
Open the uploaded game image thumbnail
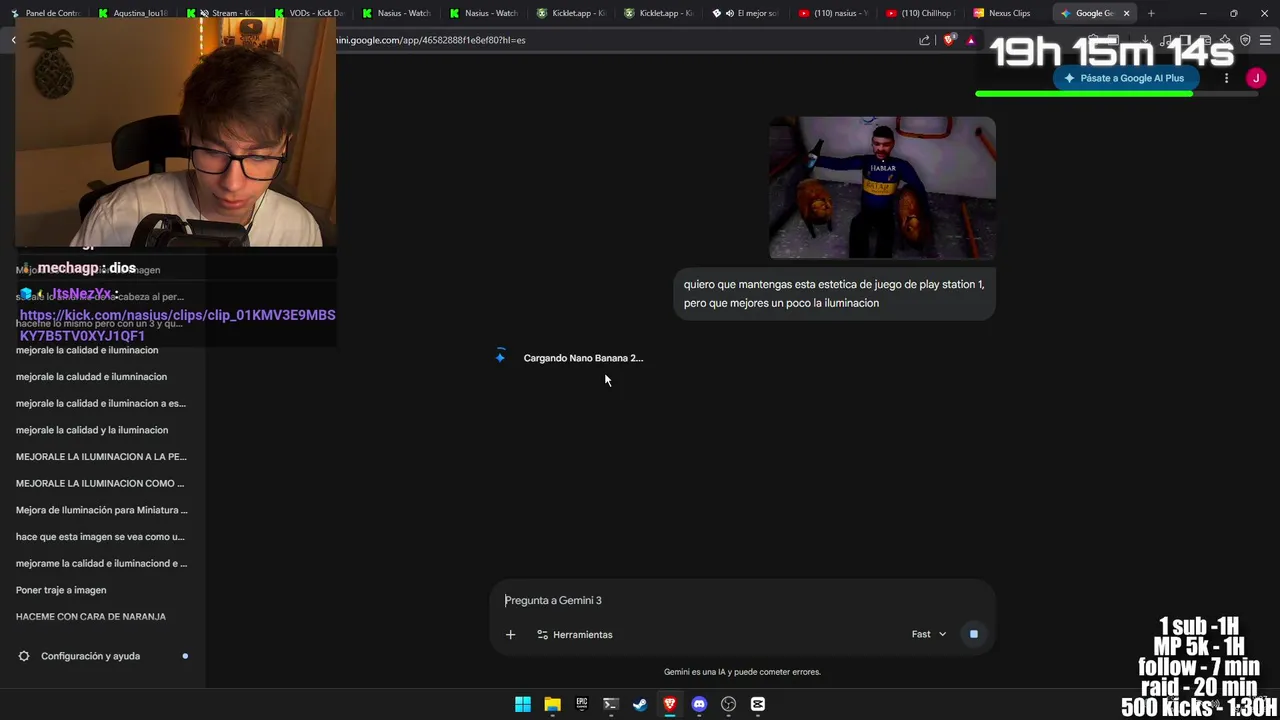[882, 188]
